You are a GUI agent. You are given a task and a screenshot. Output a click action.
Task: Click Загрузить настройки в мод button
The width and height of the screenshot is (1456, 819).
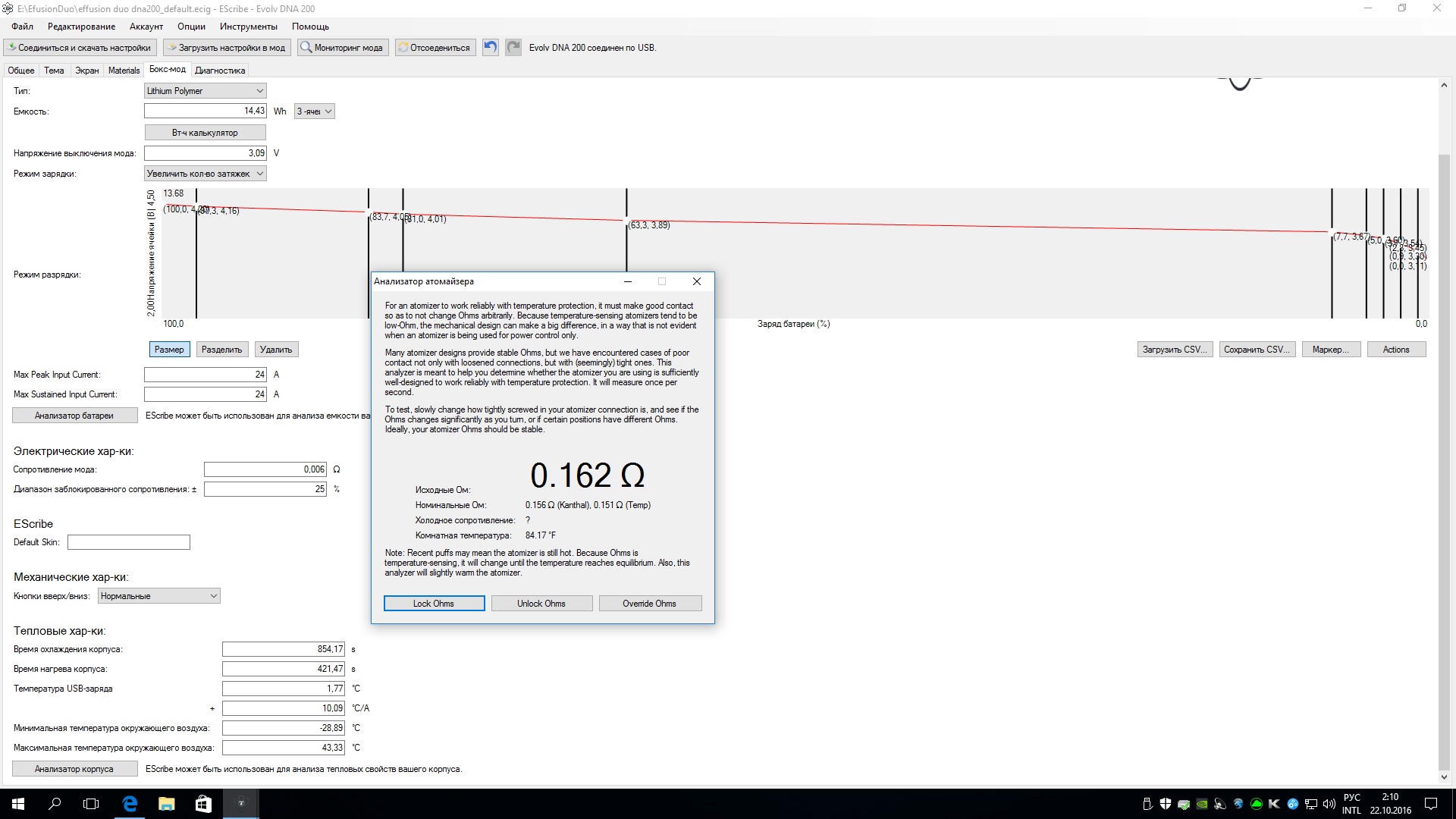pyautogui.click(x=226, y=48)
